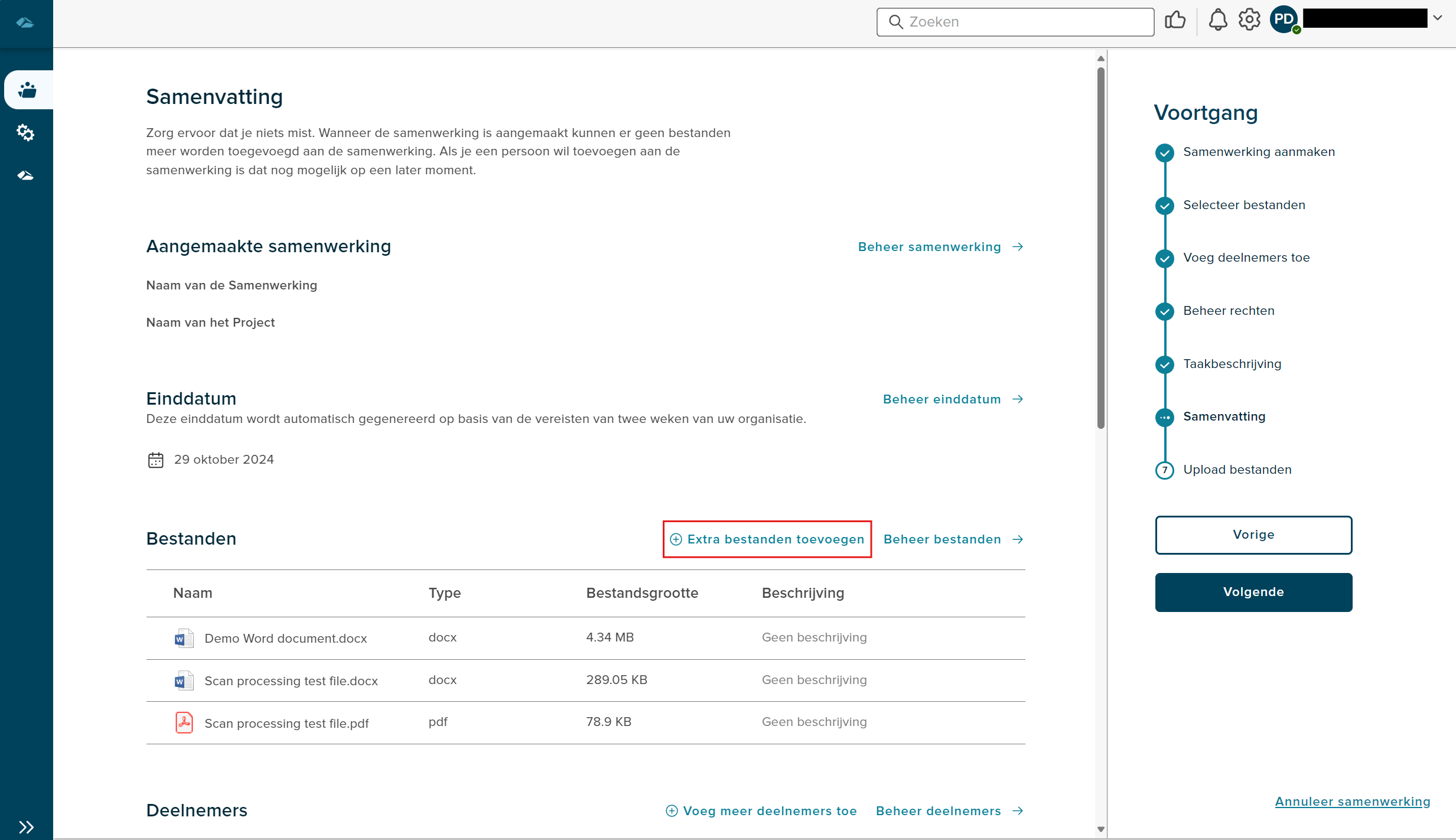Click the search magnifier icon
The height and width of the screenshot is (840, 1456).
point(895,22)
